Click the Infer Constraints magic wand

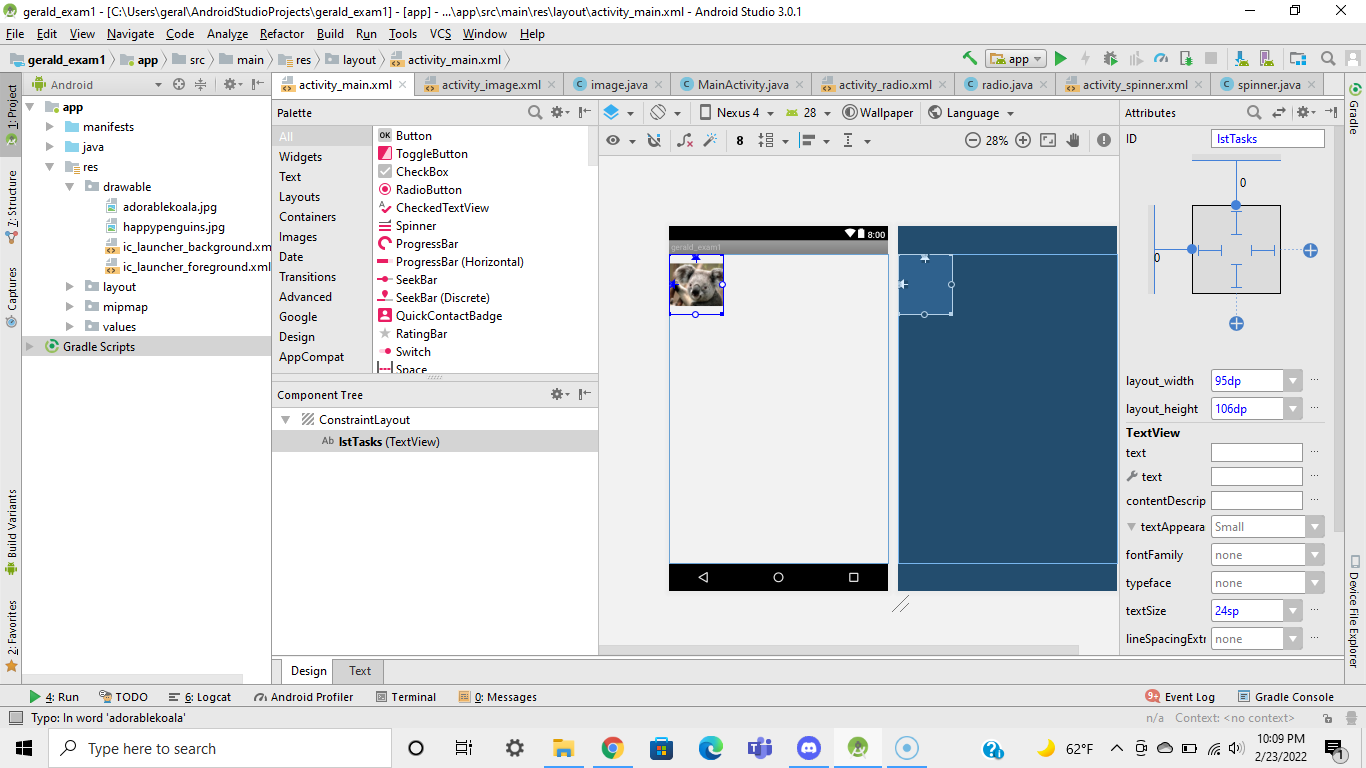pos(711,140)
